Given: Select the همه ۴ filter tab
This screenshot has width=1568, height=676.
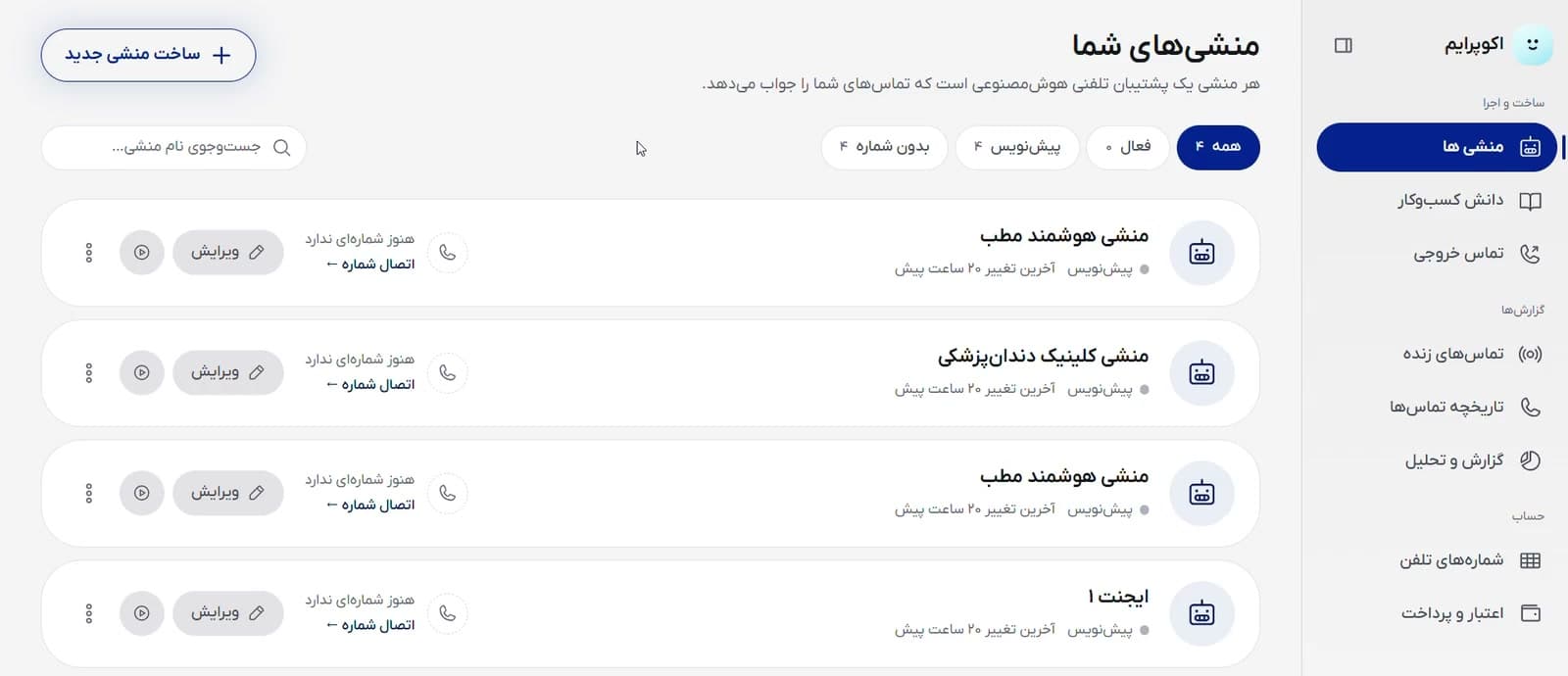Looking at the screenshot, I should (1218, 147).
